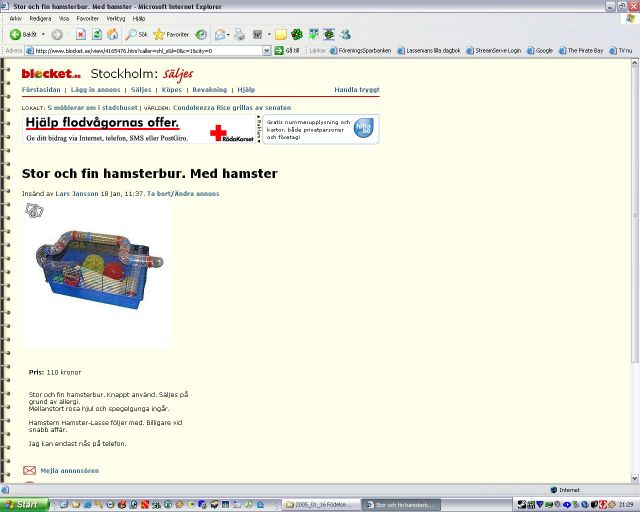The height and width of the screenshot is (512, 640).
Task: Open the Visa menu
Action: pos(64,19)
